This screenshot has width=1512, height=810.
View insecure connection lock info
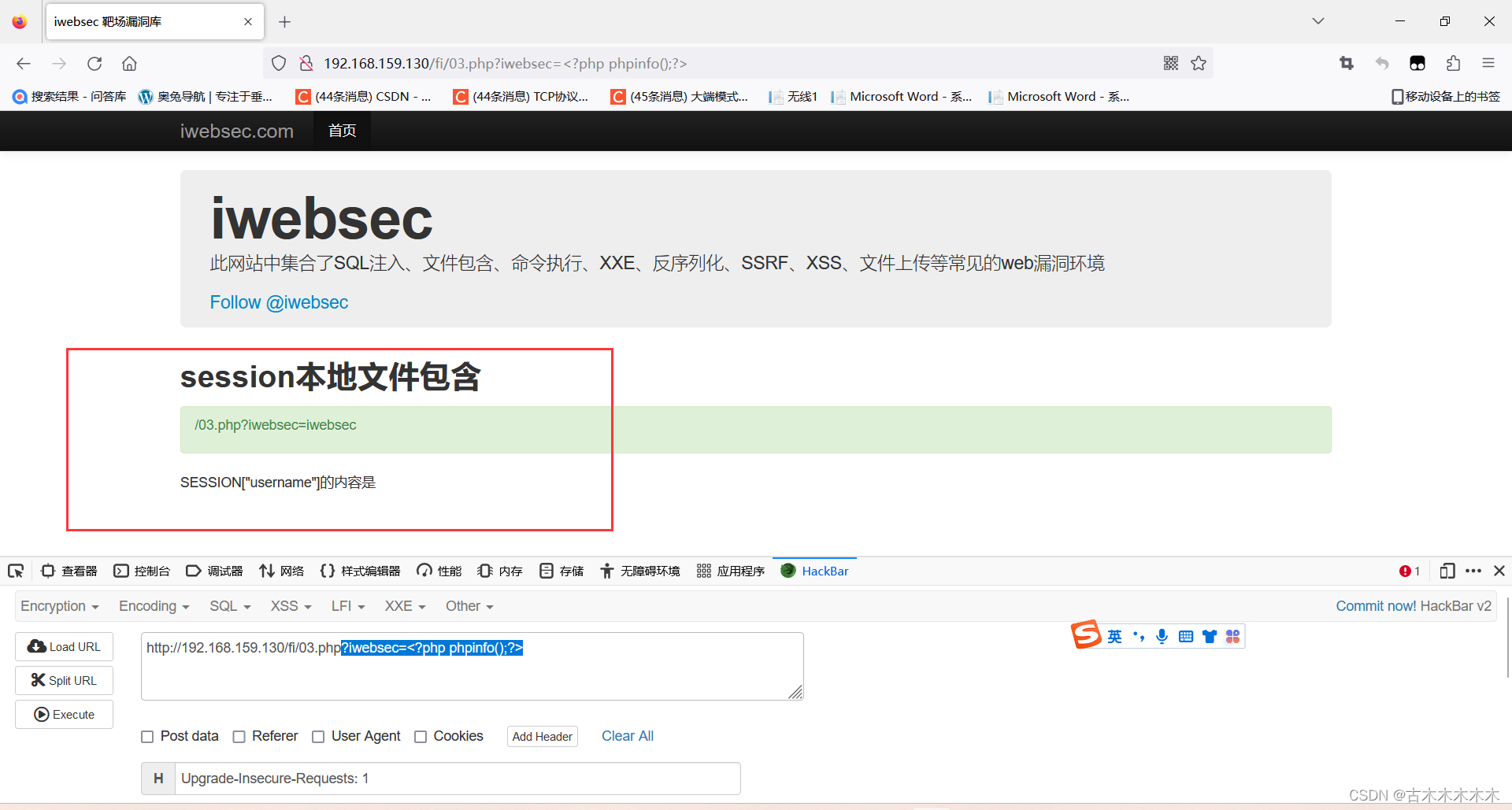306,64
